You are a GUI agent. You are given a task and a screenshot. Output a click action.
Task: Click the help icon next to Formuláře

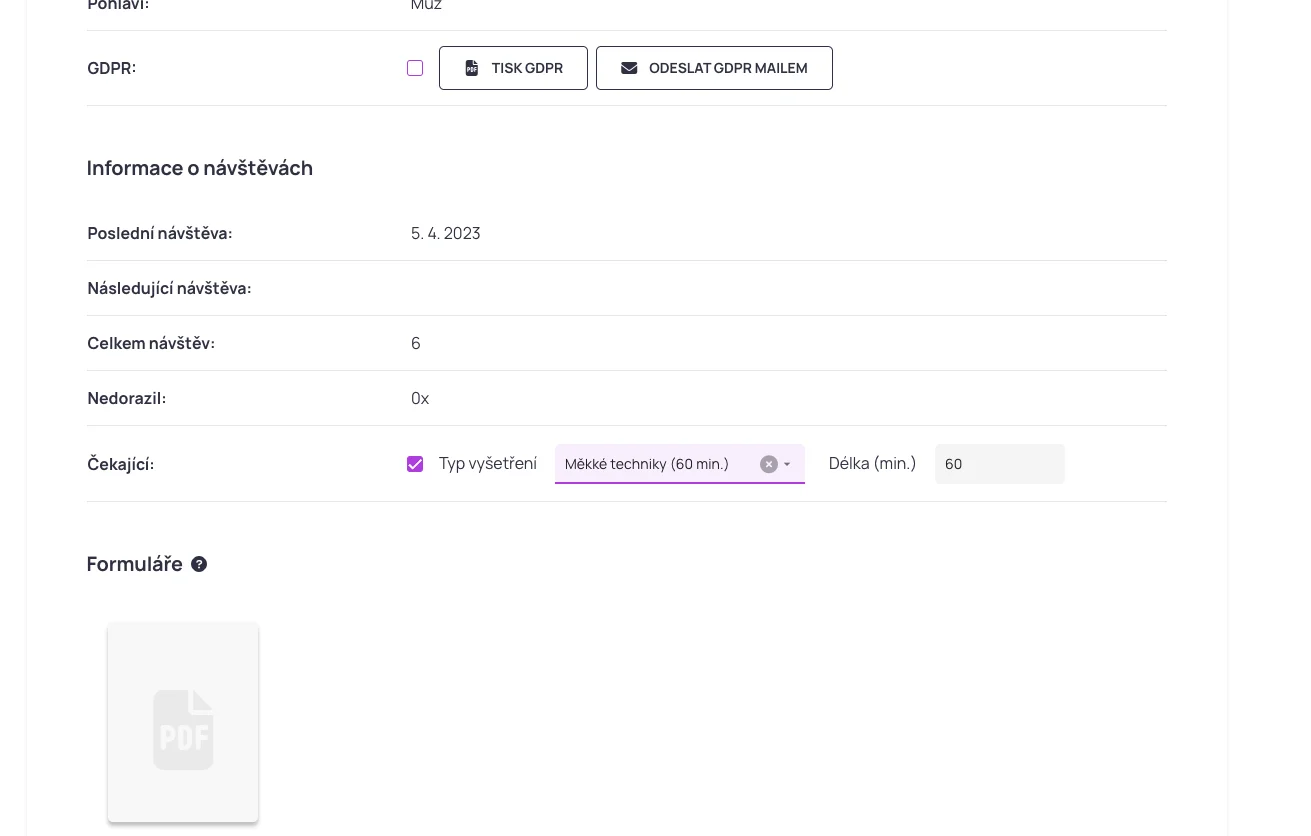pos(199,564)
